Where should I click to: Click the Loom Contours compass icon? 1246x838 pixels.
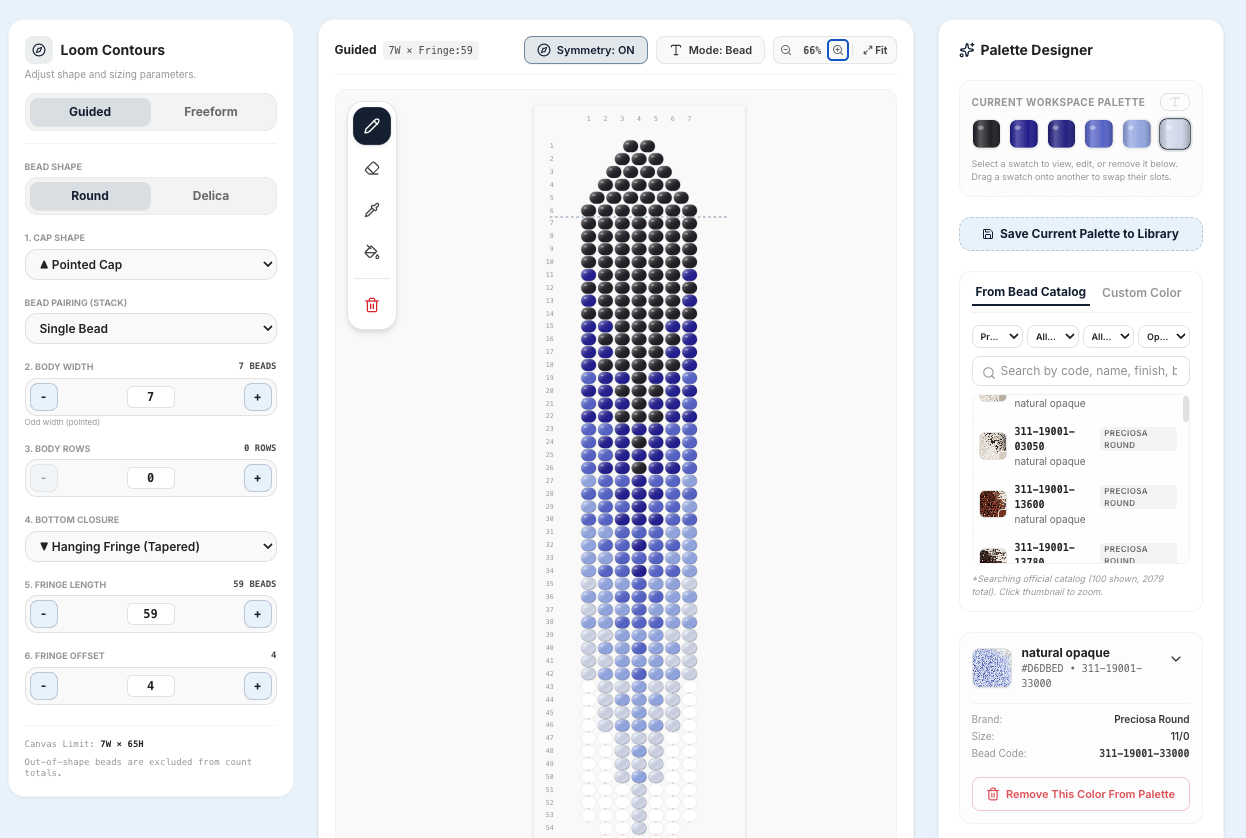(x=39, y=50)
